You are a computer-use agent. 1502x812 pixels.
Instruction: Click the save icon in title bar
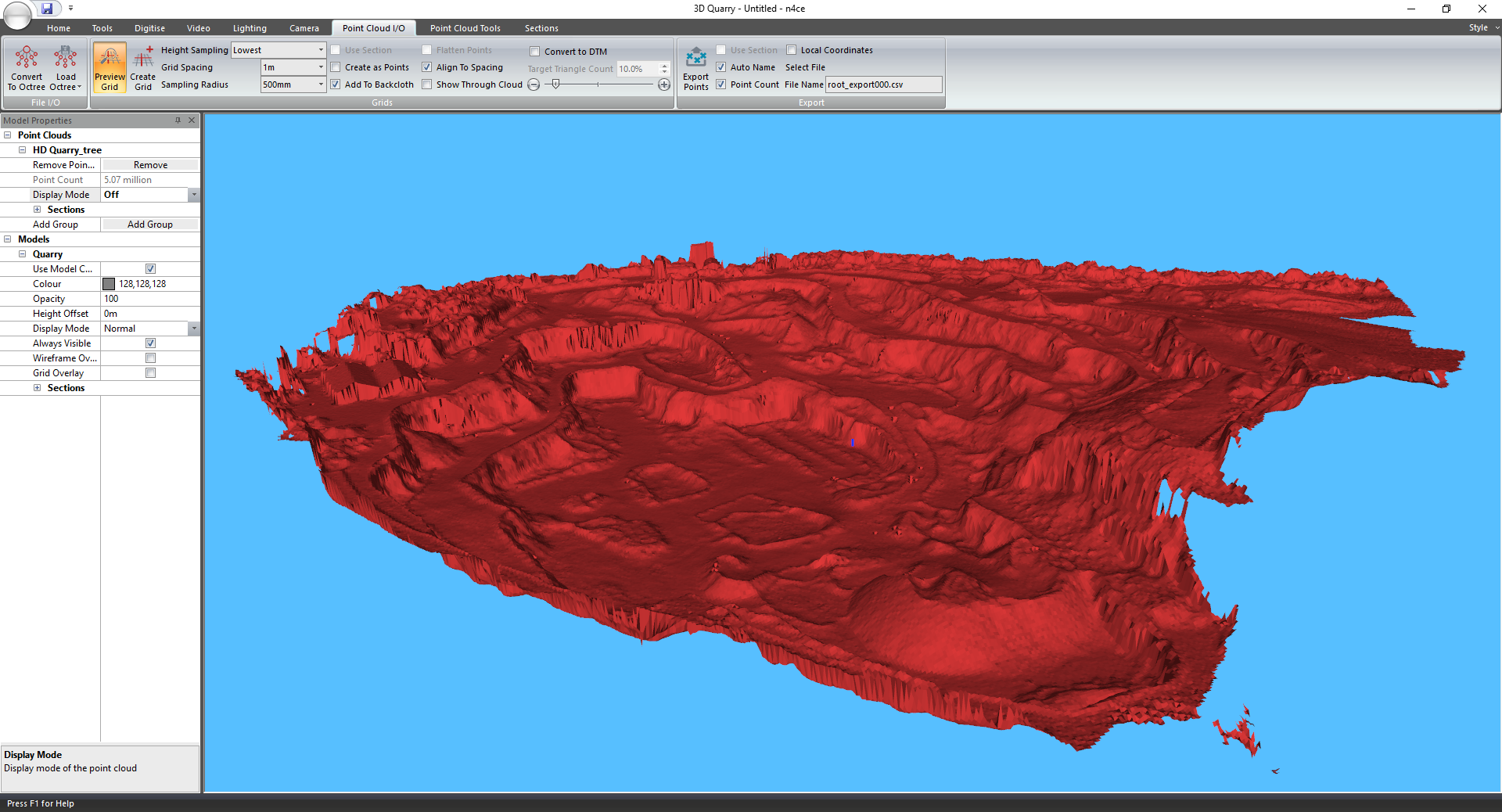point(47,9)
